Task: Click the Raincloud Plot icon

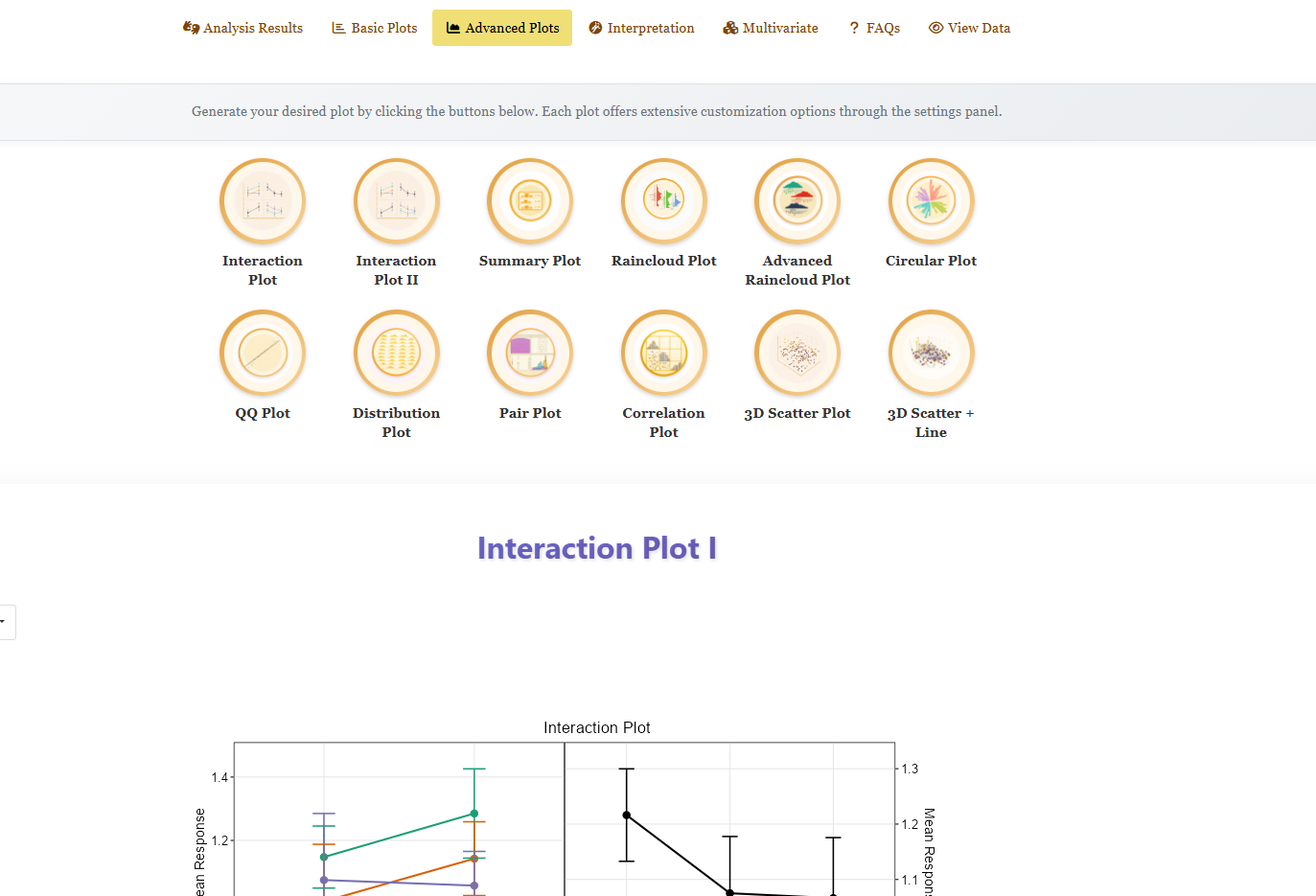Action: coord(664,201)
